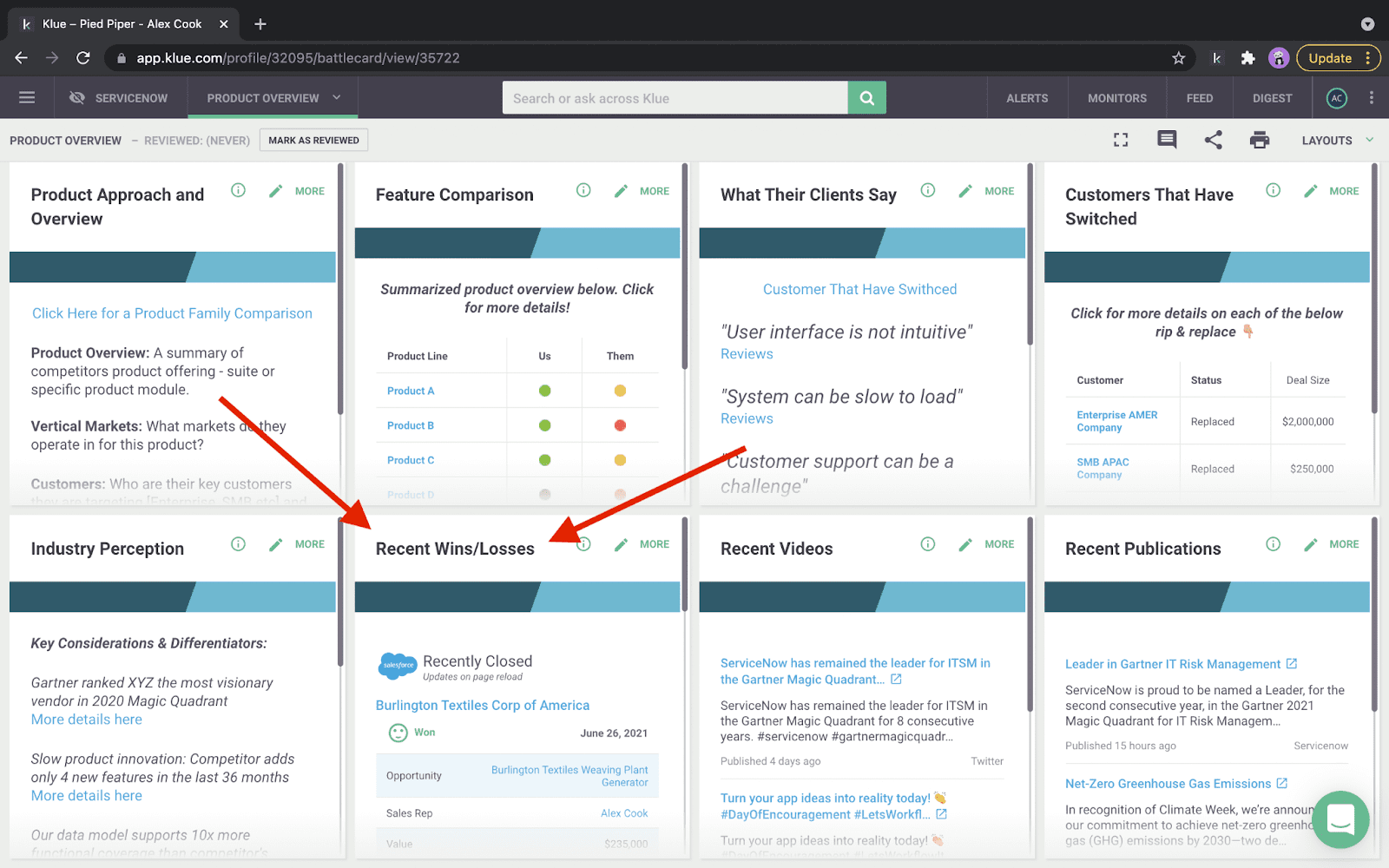The height and width of the screenshot is (868, 1389).
Task: Show info for Feature Comparison card
Action: click(x=583, y=190)
